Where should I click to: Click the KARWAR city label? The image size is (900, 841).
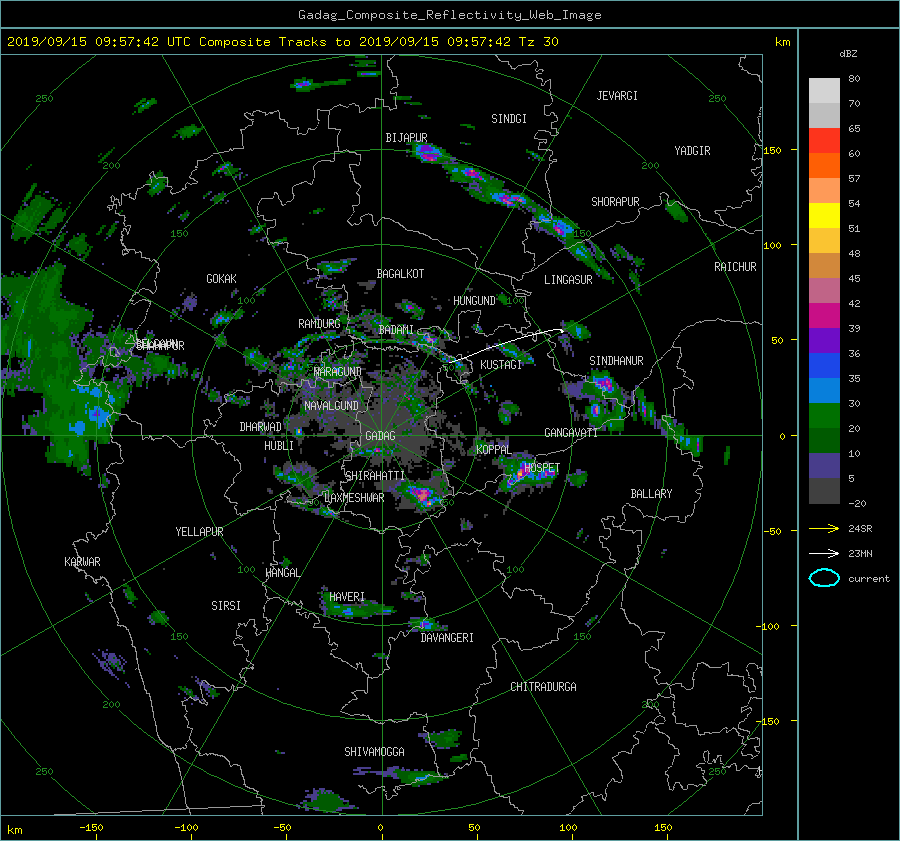[x=82, y=562]
